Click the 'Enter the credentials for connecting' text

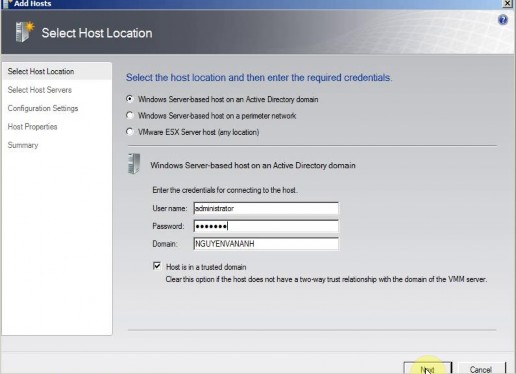coord(225,190)
